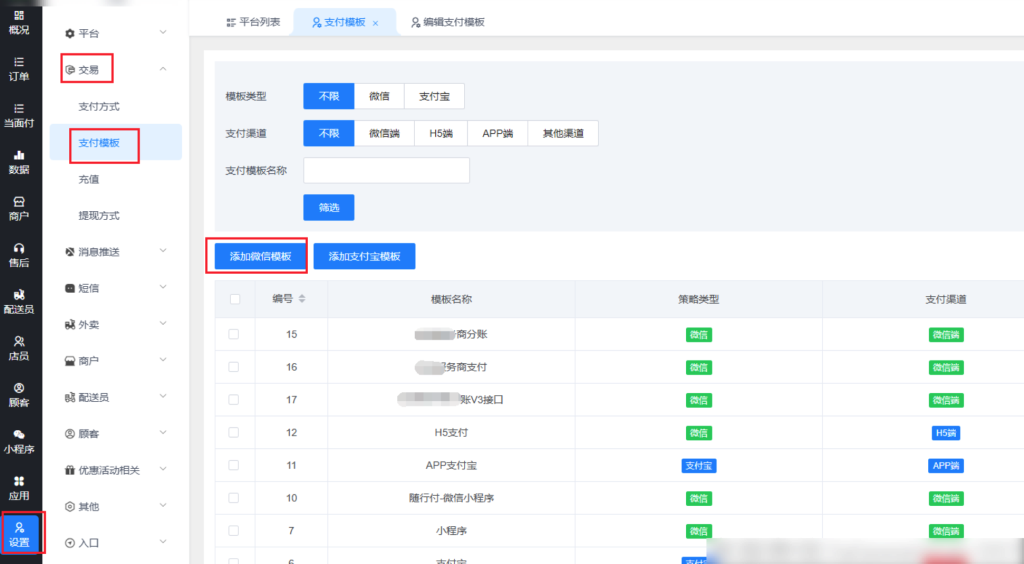Check the select-all checkbox in table header
The width and height of the screenshot is (1024, 564).
[235, 299]
